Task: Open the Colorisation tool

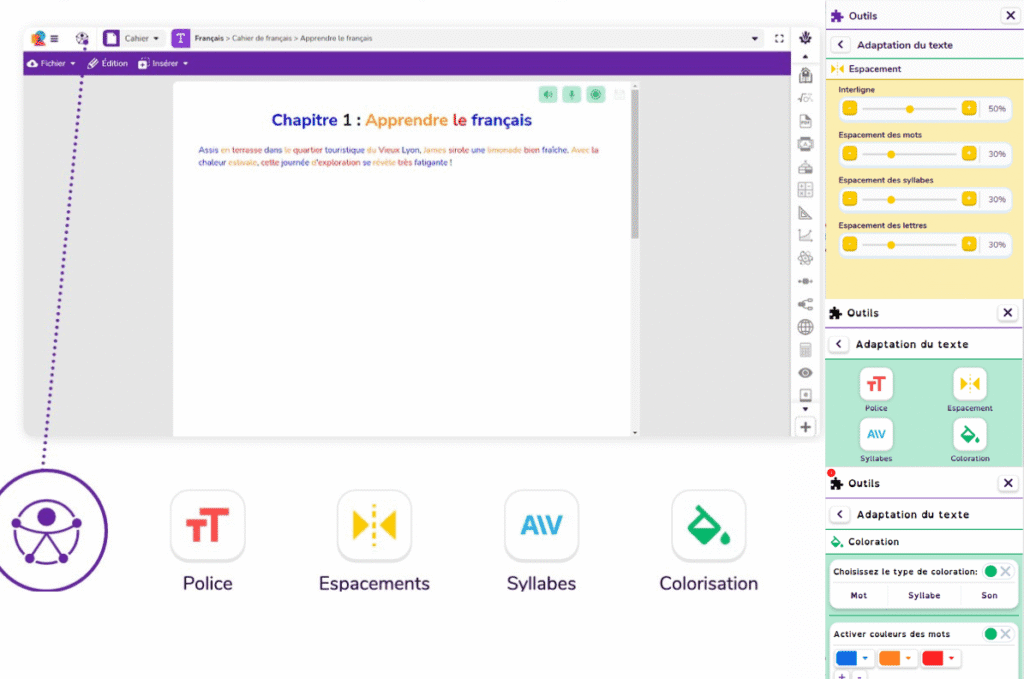Action: coord(708,525)
